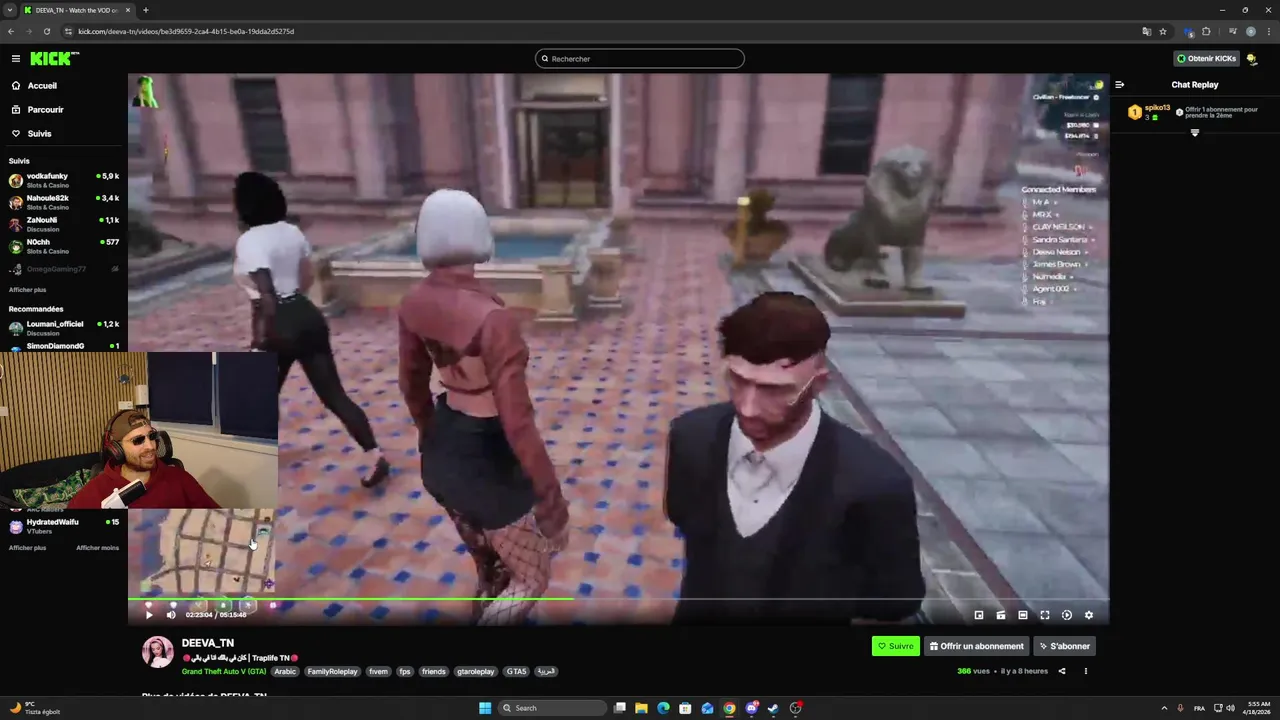Screen dimensions: 1280x720
Task: Mute the video volume speaker icon
Action: coord(171,615)
